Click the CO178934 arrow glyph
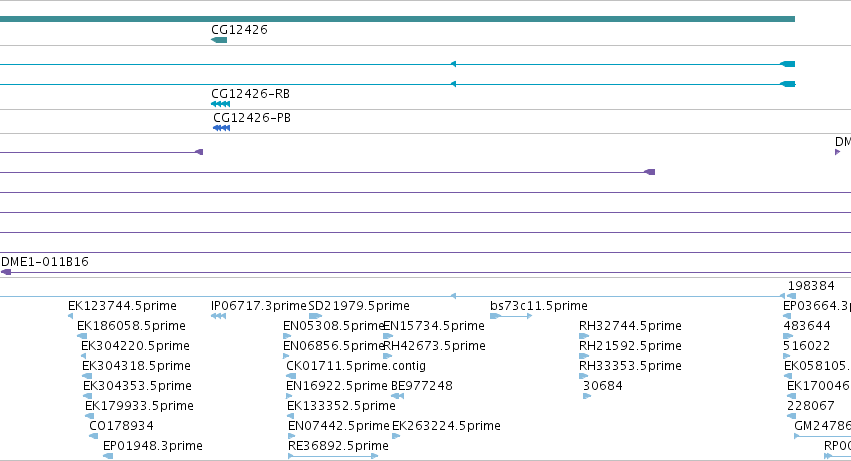The width and height of the screenshot is (851, 461). coord(93,436)
